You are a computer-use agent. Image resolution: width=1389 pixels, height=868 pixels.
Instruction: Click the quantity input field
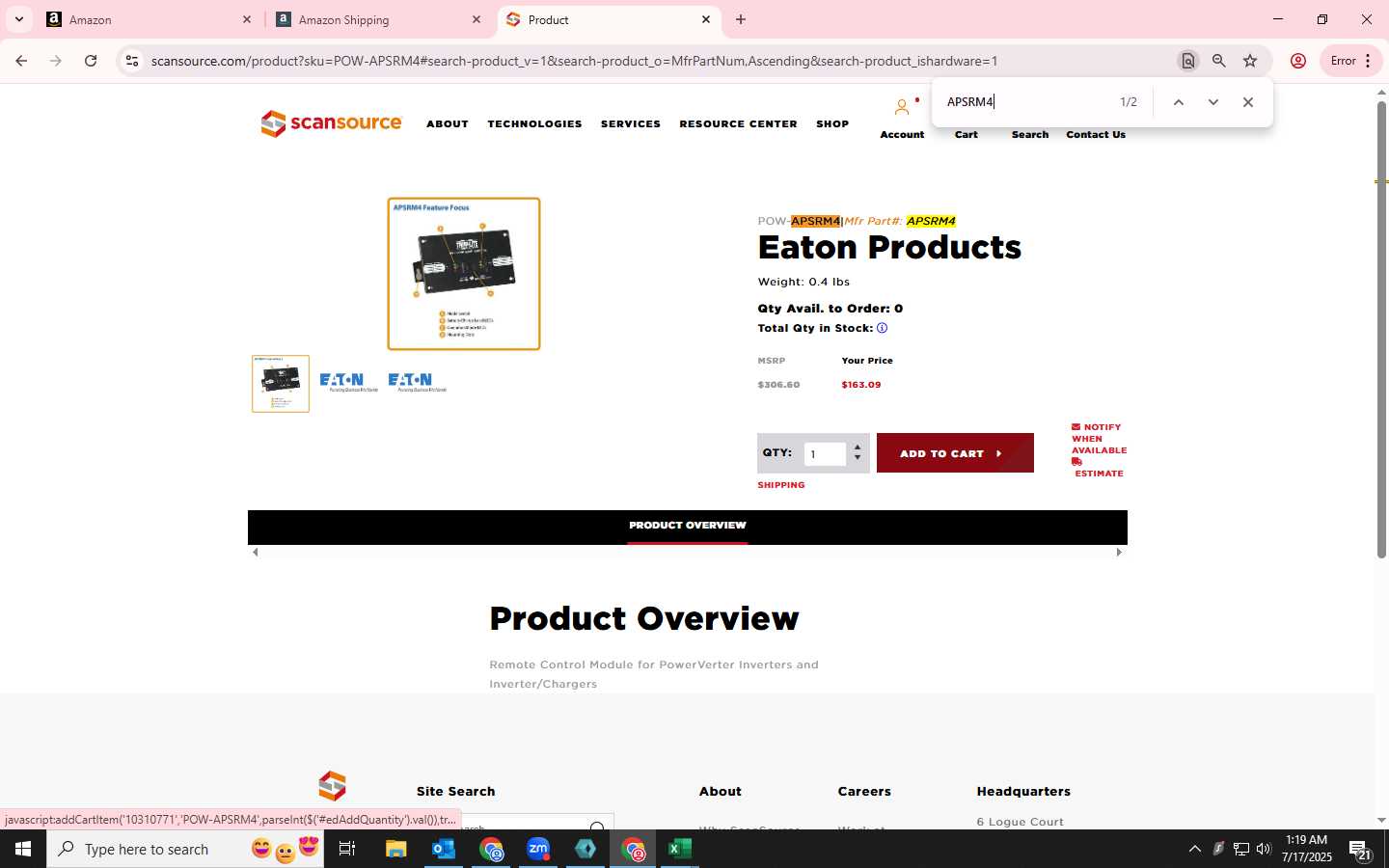(x=825, y=454)
